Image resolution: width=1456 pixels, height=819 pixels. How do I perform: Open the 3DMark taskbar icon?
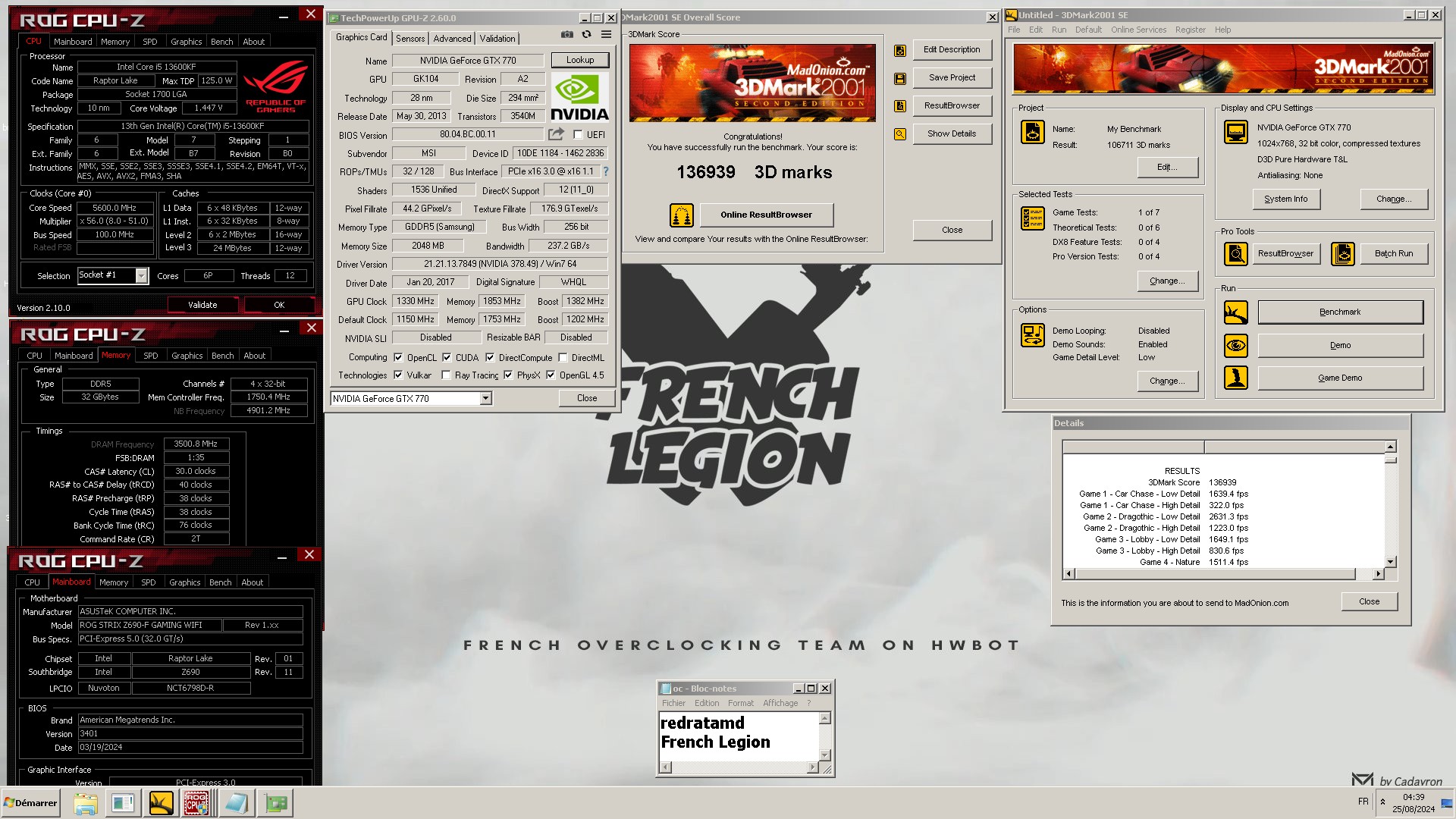[161, 803]
